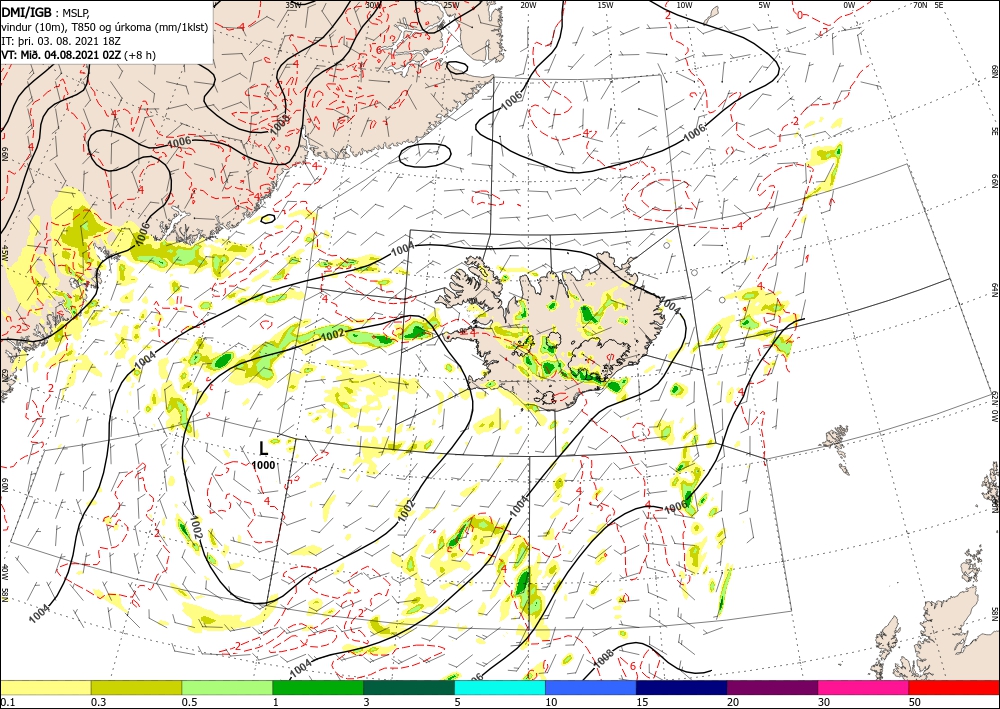
Task: Click the '10W' longitude label at top
Action: (x=684, y=5)
